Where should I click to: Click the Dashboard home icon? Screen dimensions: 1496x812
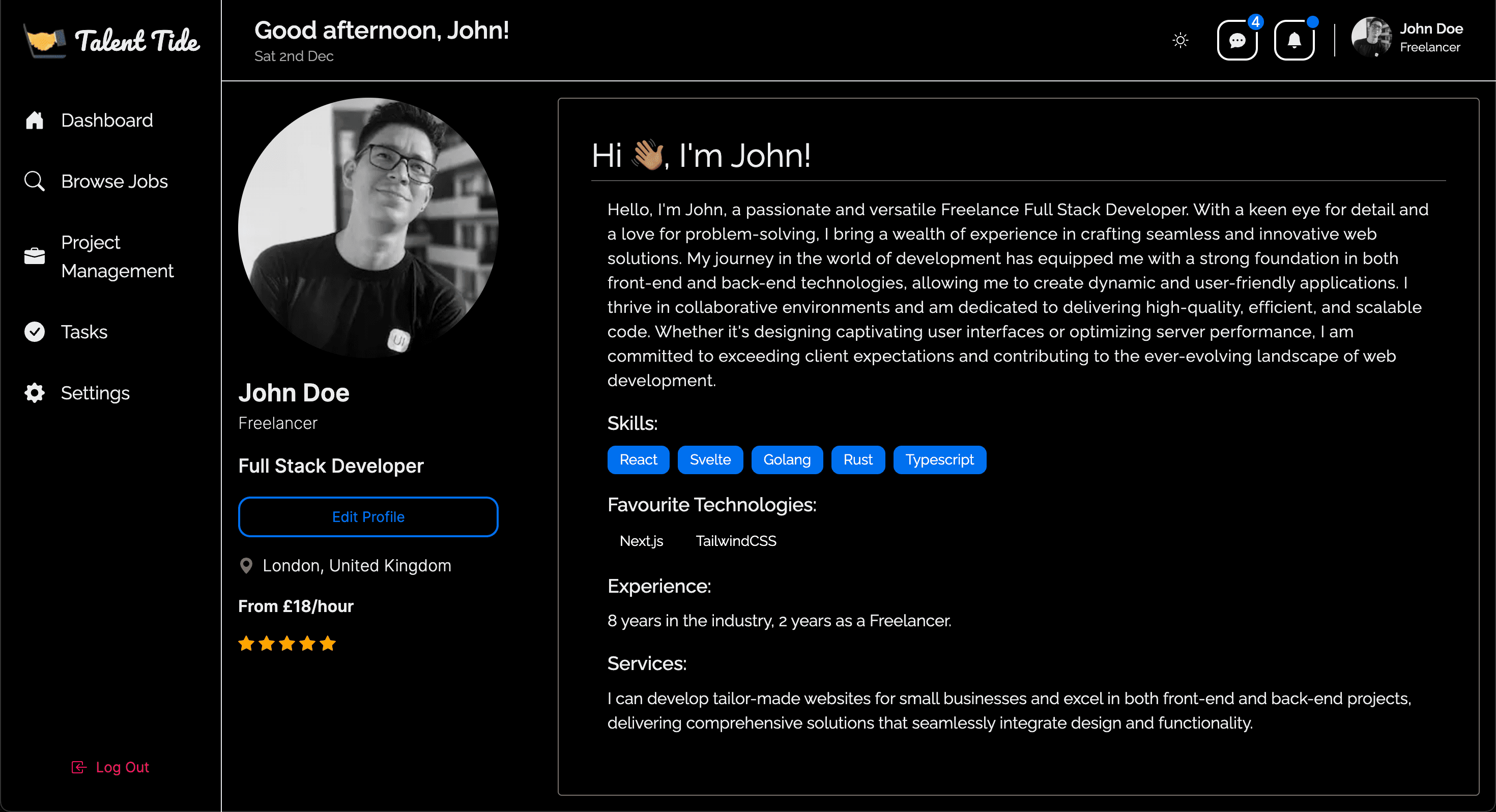pyautogui.click(x=34, y=120)
